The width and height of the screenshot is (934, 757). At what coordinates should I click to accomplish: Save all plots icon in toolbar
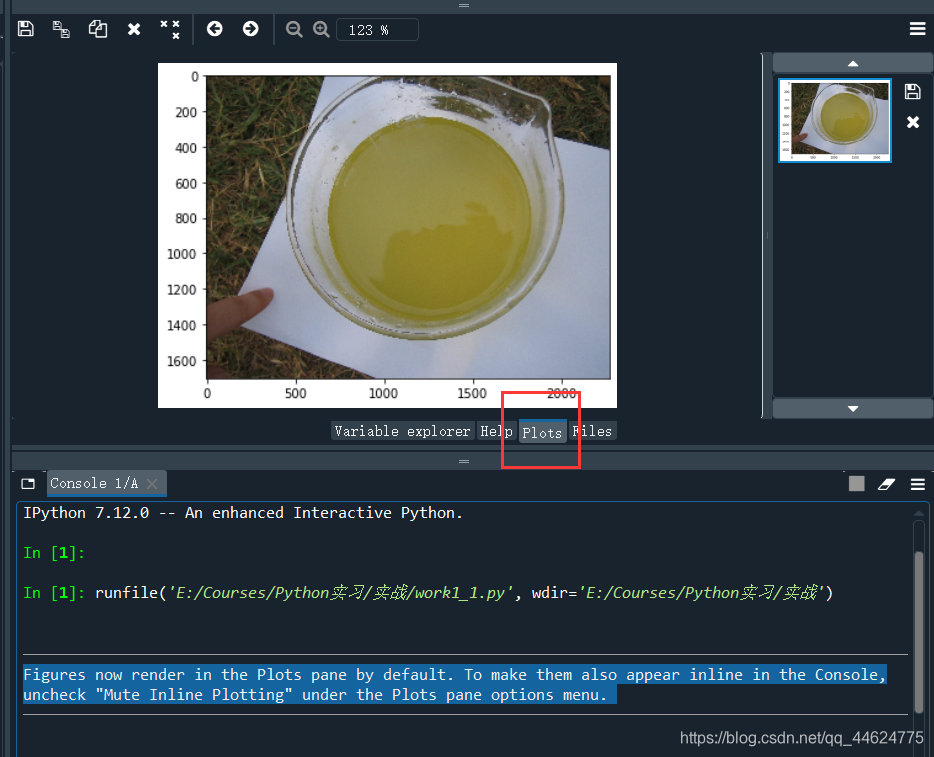(x=61, y=29)
